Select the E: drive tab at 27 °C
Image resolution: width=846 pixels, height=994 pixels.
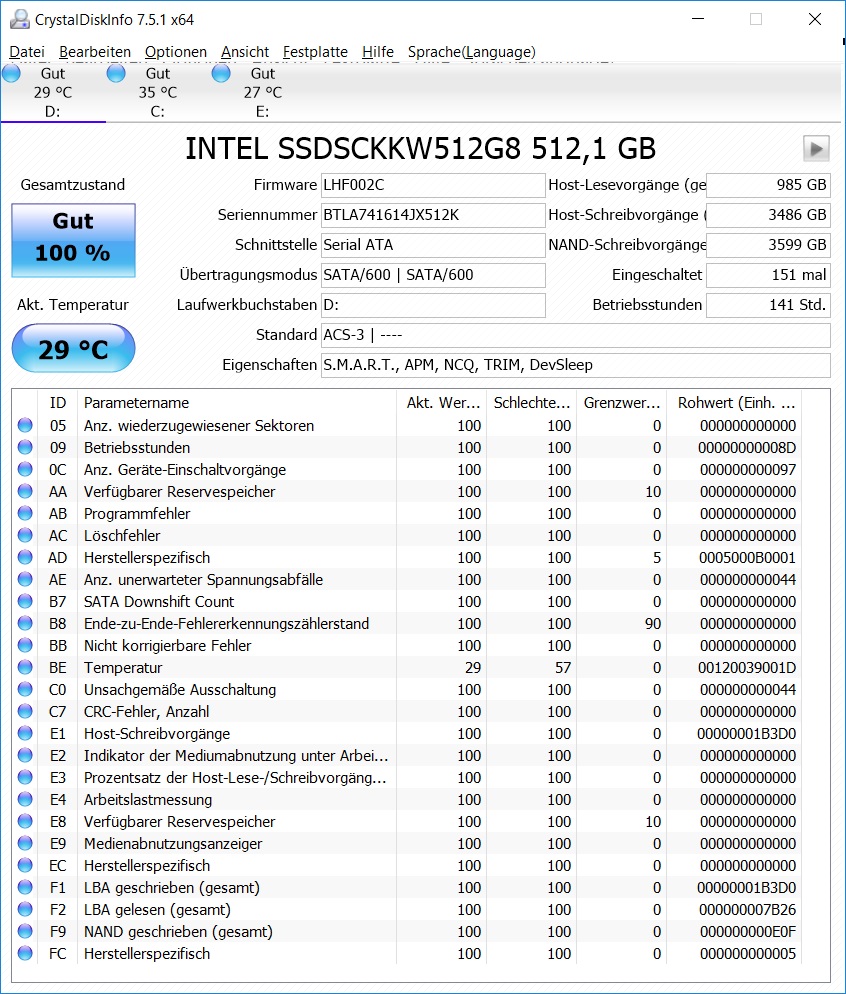point(262,93)
